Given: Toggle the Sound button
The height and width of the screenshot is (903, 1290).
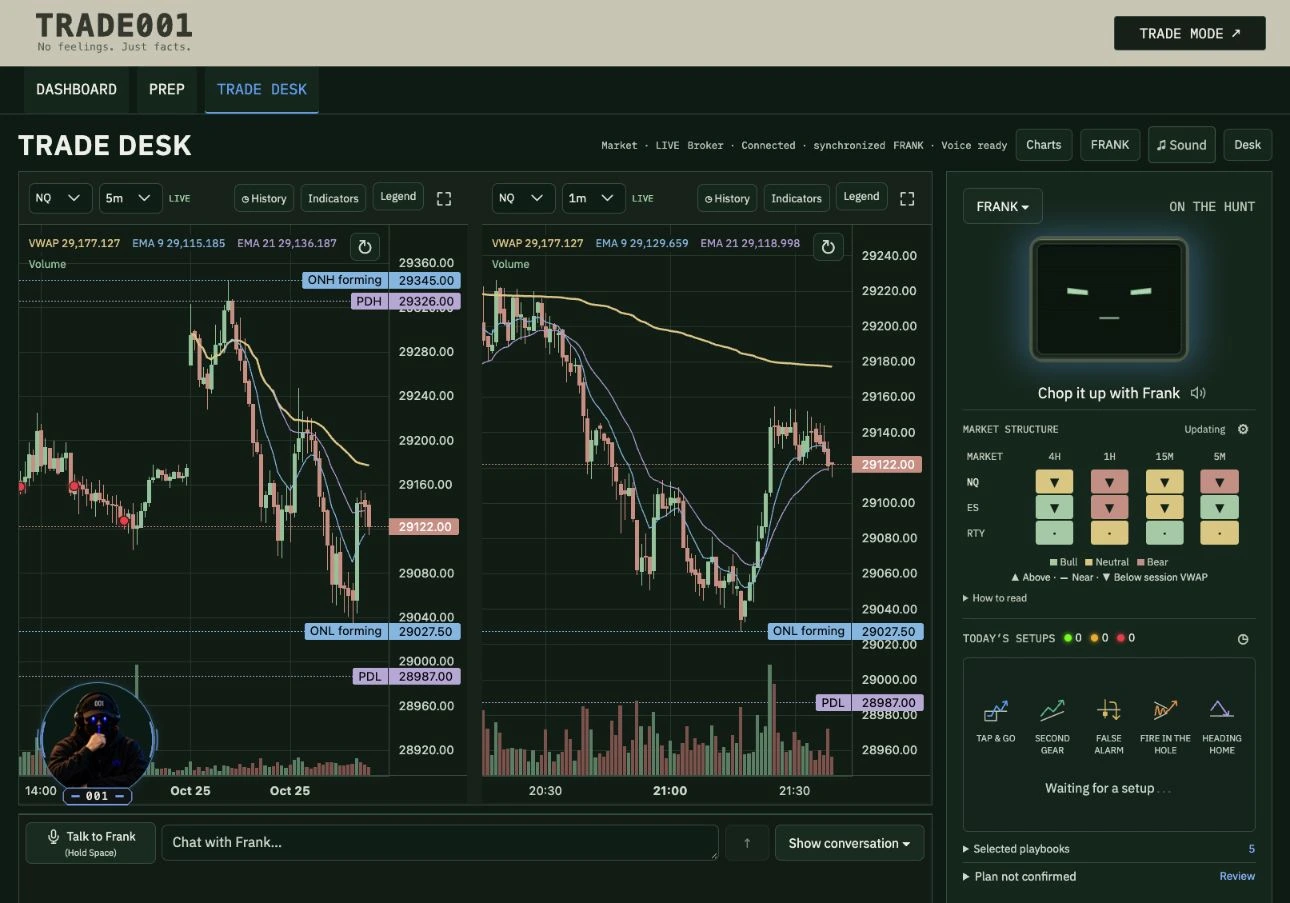Looking at the screenshot, I should (1181, 145).
